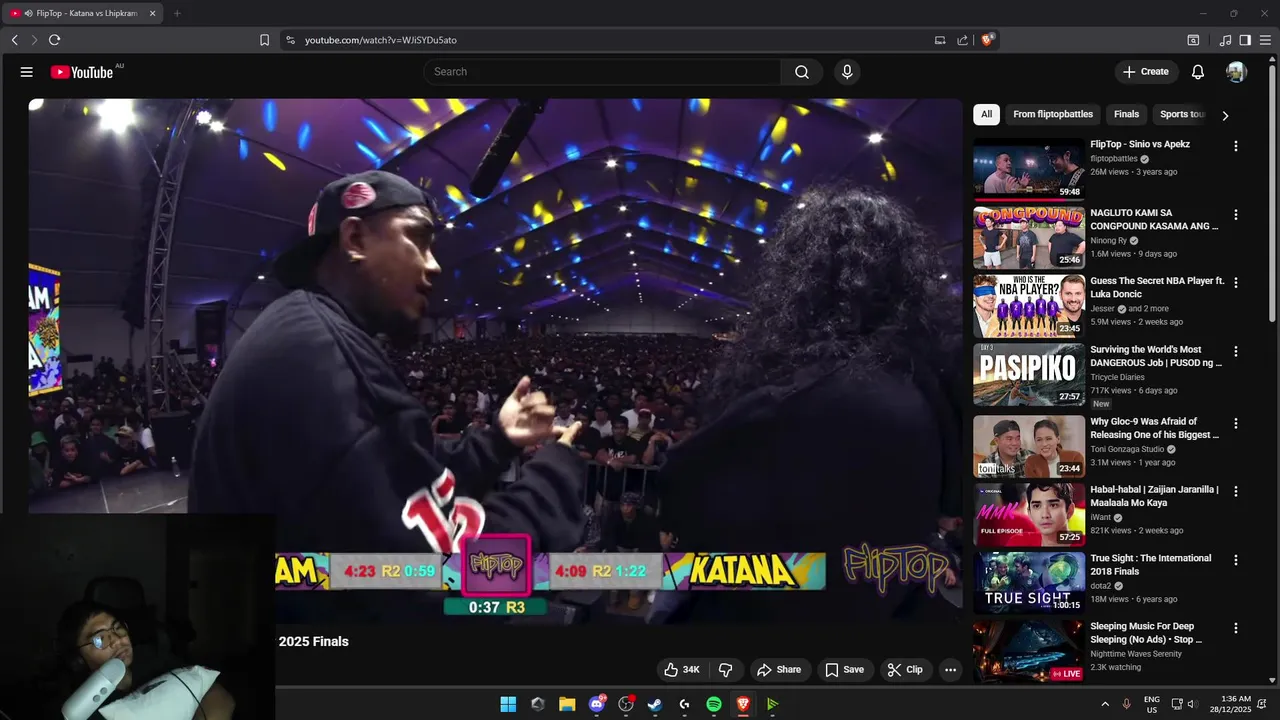Image resolution: width=1280 pixels, height=720 pixels.
Task: Open options for Sleeping Music For Deep Sleeping
Action: point(1235,629)
